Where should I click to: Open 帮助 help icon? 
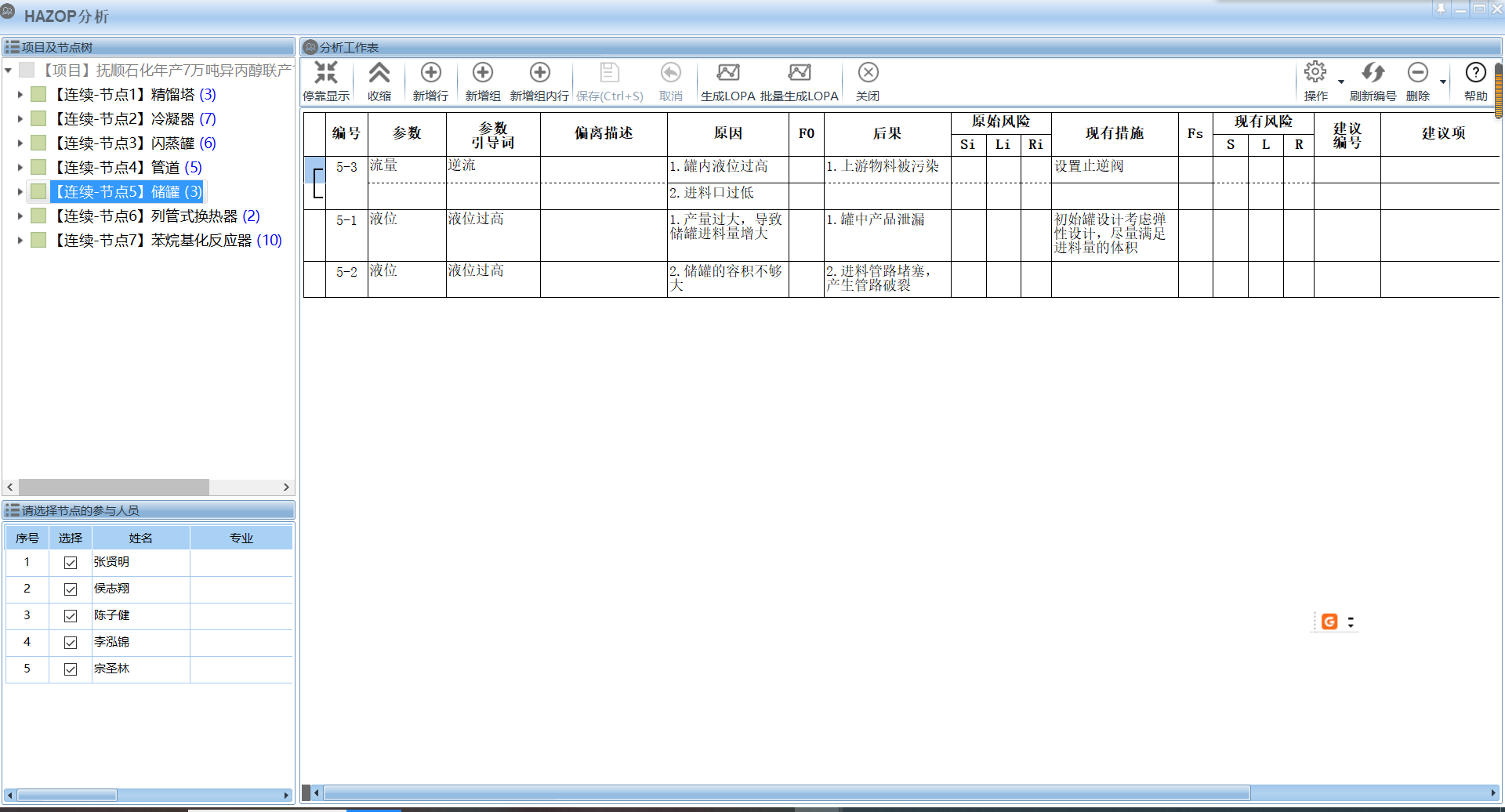tap(1476, 73)
